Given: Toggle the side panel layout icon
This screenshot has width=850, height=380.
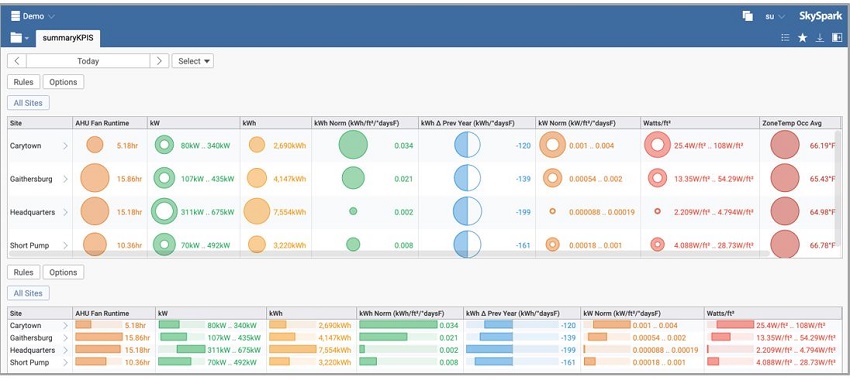Looking at the screenshot, I should [x=837, y=37].
